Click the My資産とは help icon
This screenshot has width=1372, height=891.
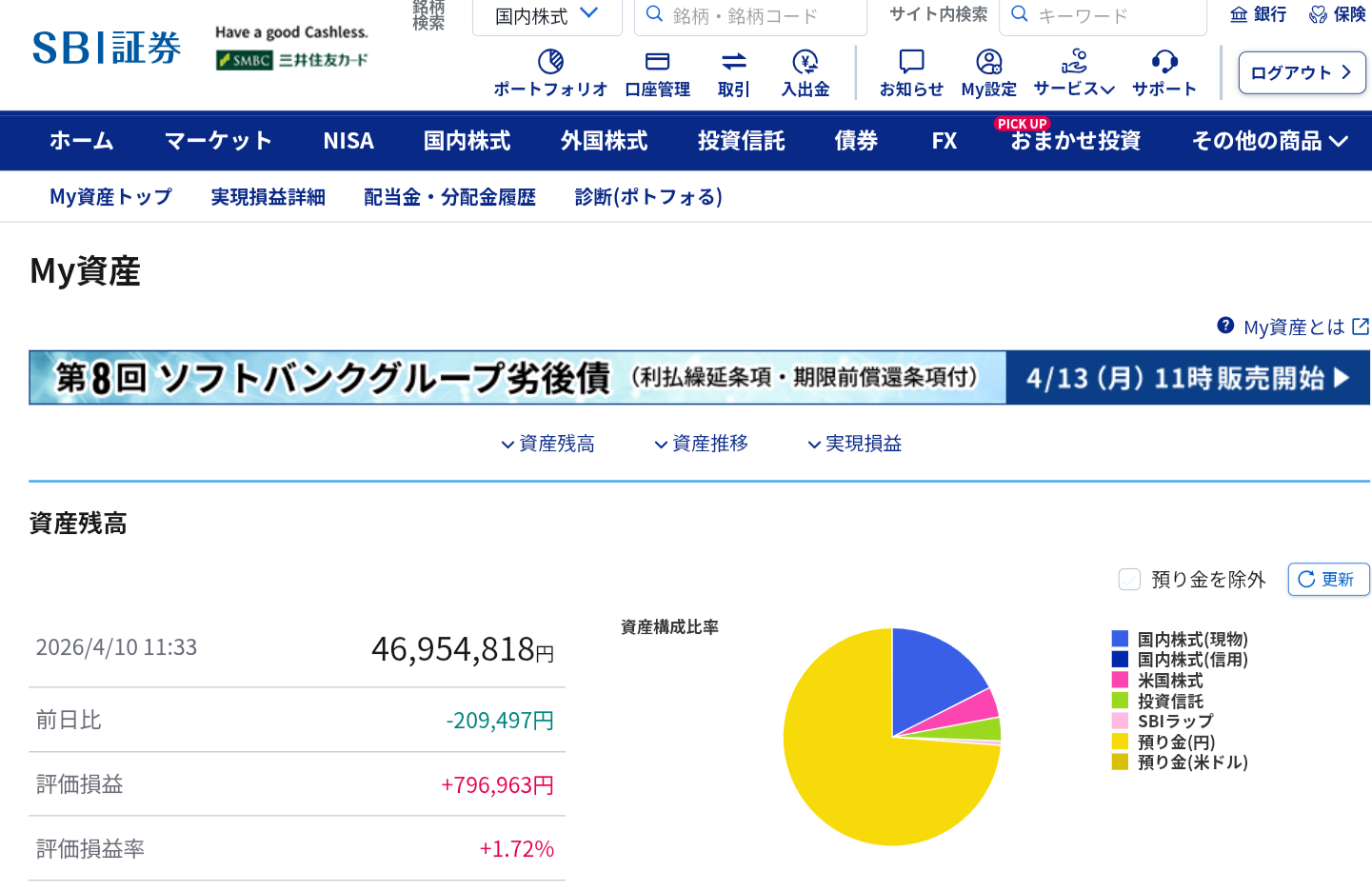tap(1225, 326)
